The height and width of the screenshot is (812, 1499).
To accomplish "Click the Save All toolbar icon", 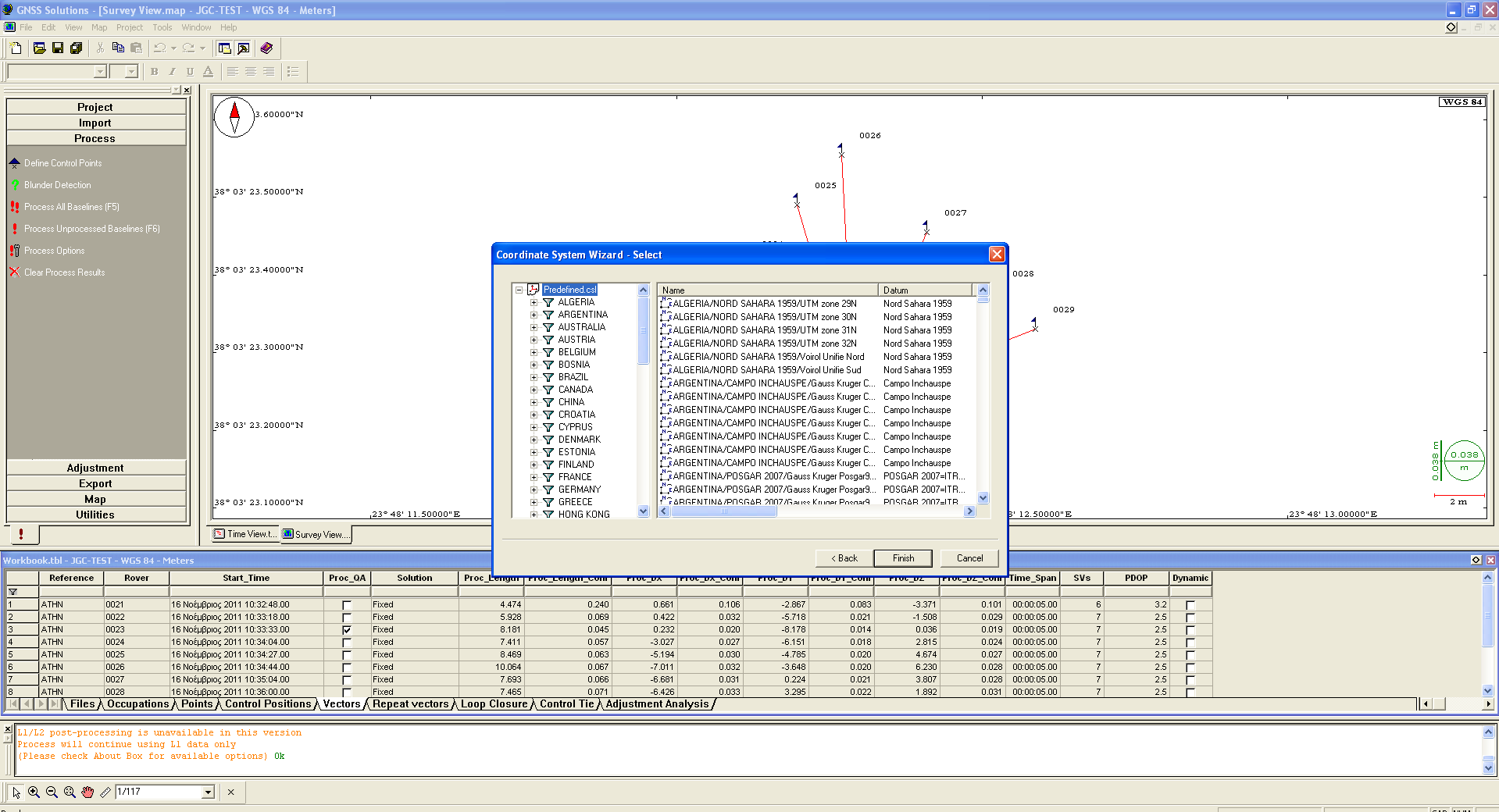I will pyautogui.click(x=76, y=48).
